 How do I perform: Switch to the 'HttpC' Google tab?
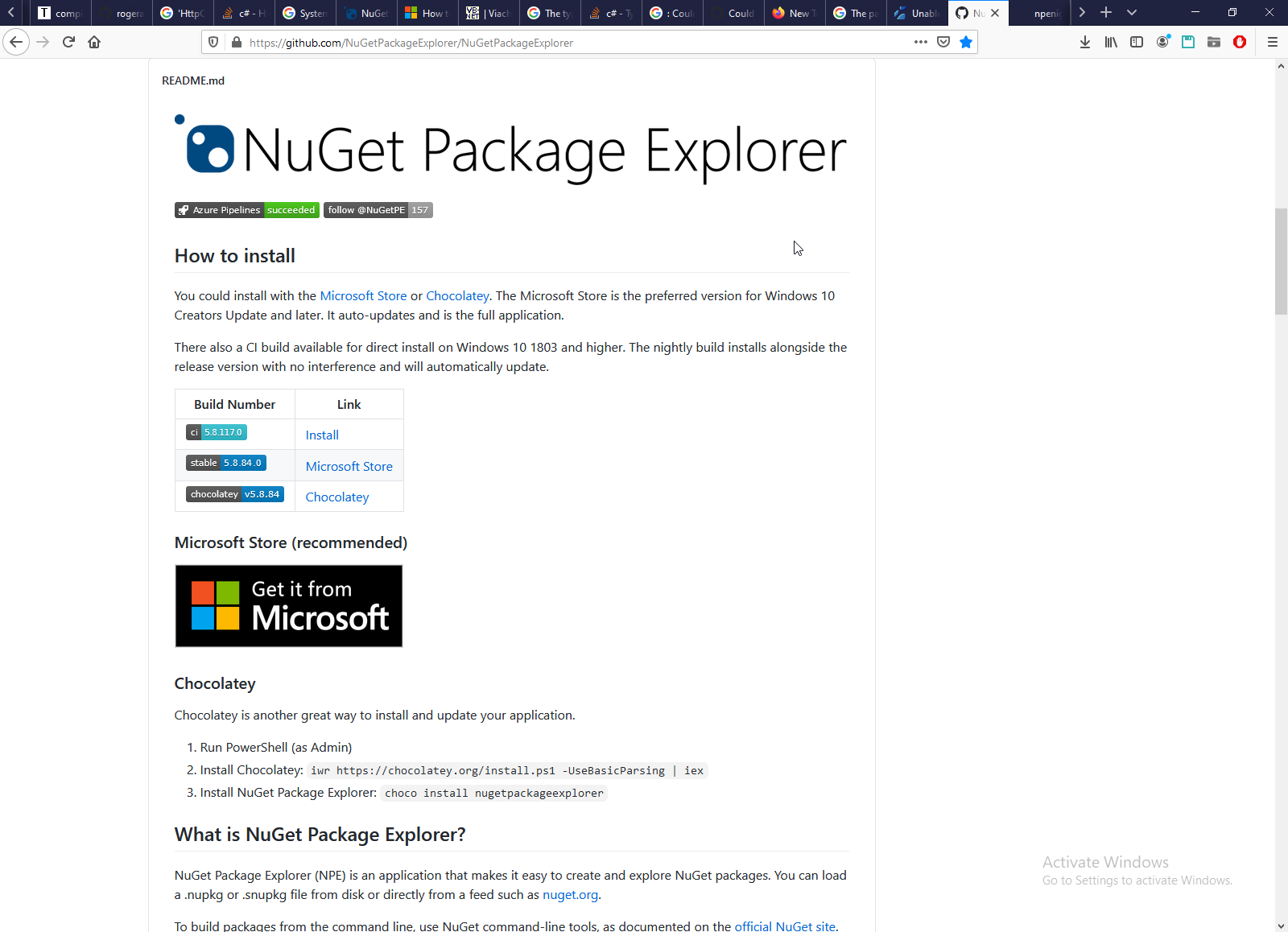pyautogui.click(x=182, y=13)
